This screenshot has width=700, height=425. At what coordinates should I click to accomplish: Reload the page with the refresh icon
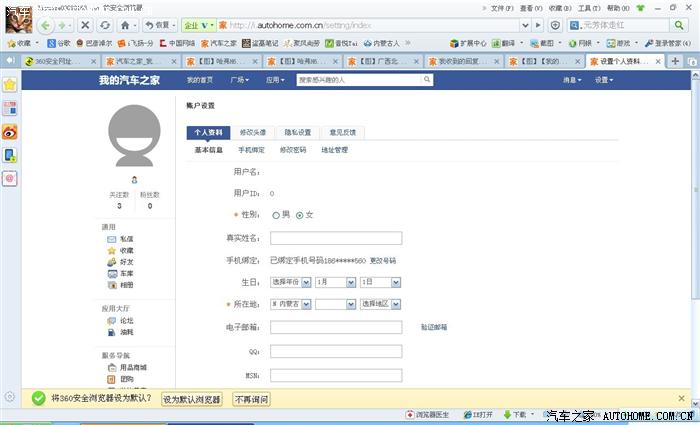(x=105, y=24)
